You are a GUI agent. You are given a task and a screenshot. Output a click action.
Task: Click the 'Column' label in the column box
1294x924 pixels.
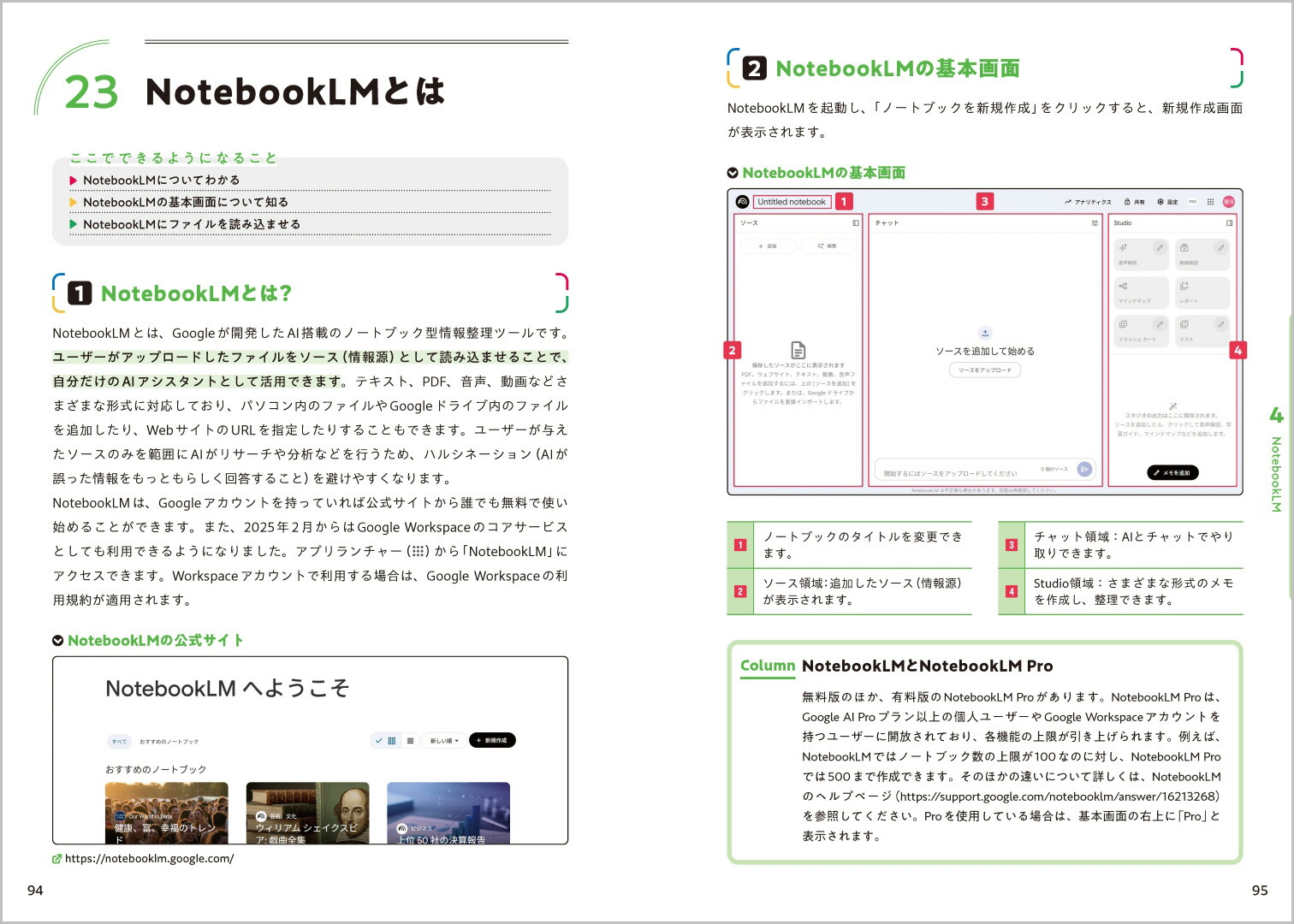click(x=768, y=666)
